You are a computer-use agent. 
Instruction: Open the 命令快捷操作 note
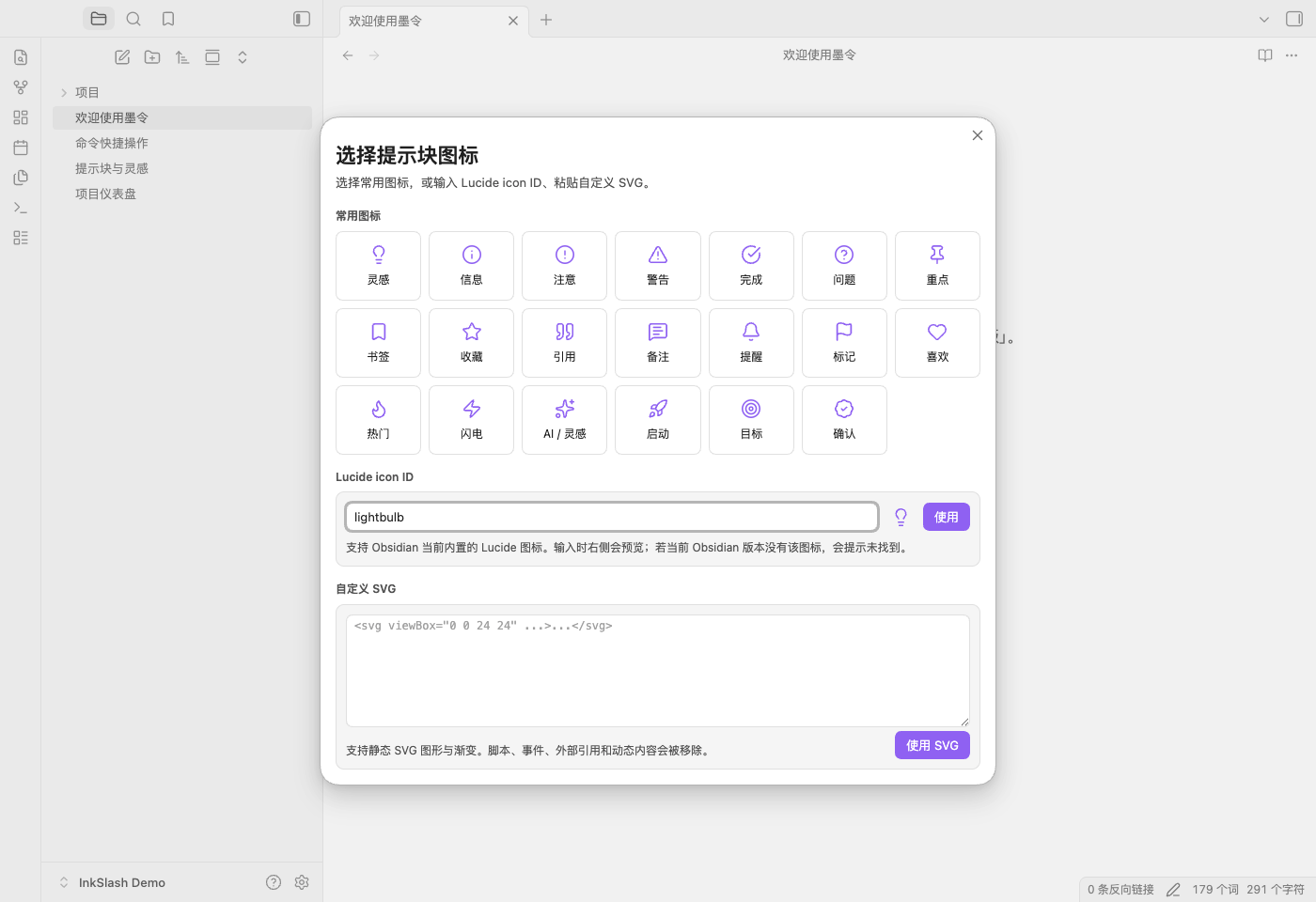pyautogui.click(x=182, y=143)
